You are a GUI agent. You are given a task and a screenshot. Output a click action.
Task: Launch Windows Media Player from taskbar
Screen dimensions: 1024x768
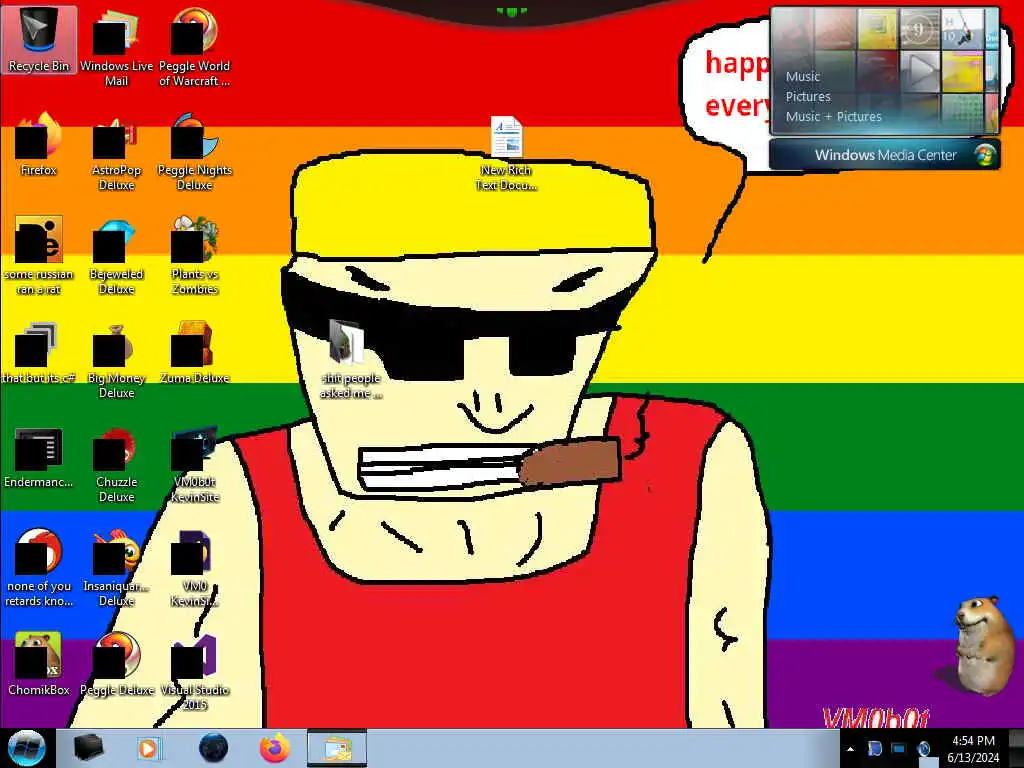149,748
